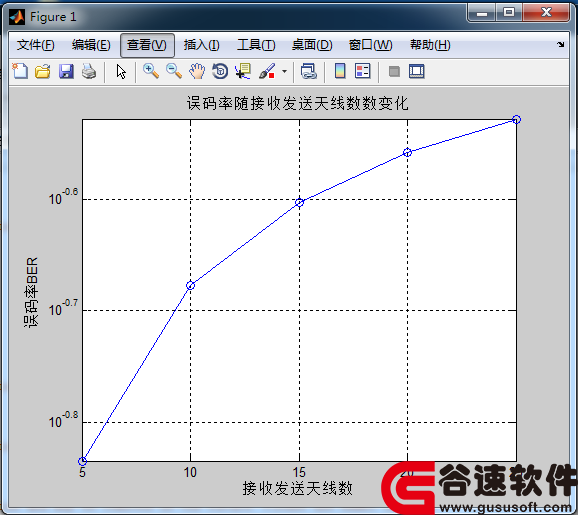Minimize the Figure 1 window
The width and height of the screenshot is (578, 515).
tap(482, 13)
